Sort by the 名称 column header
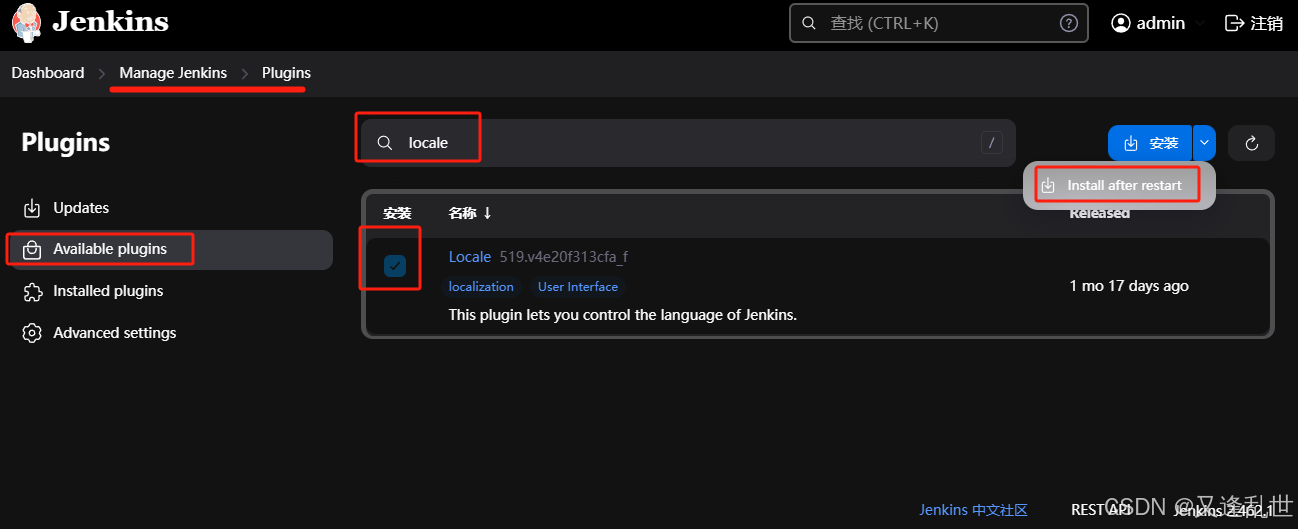 [x=470, y=213]
